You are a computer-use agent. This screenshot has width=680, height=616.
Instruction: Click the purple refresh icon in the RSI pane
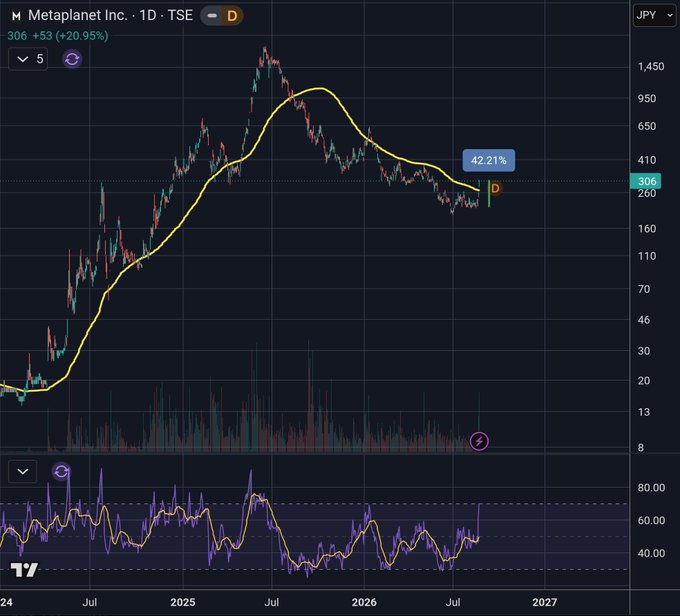pyautogui.click(x=61, y=472)
